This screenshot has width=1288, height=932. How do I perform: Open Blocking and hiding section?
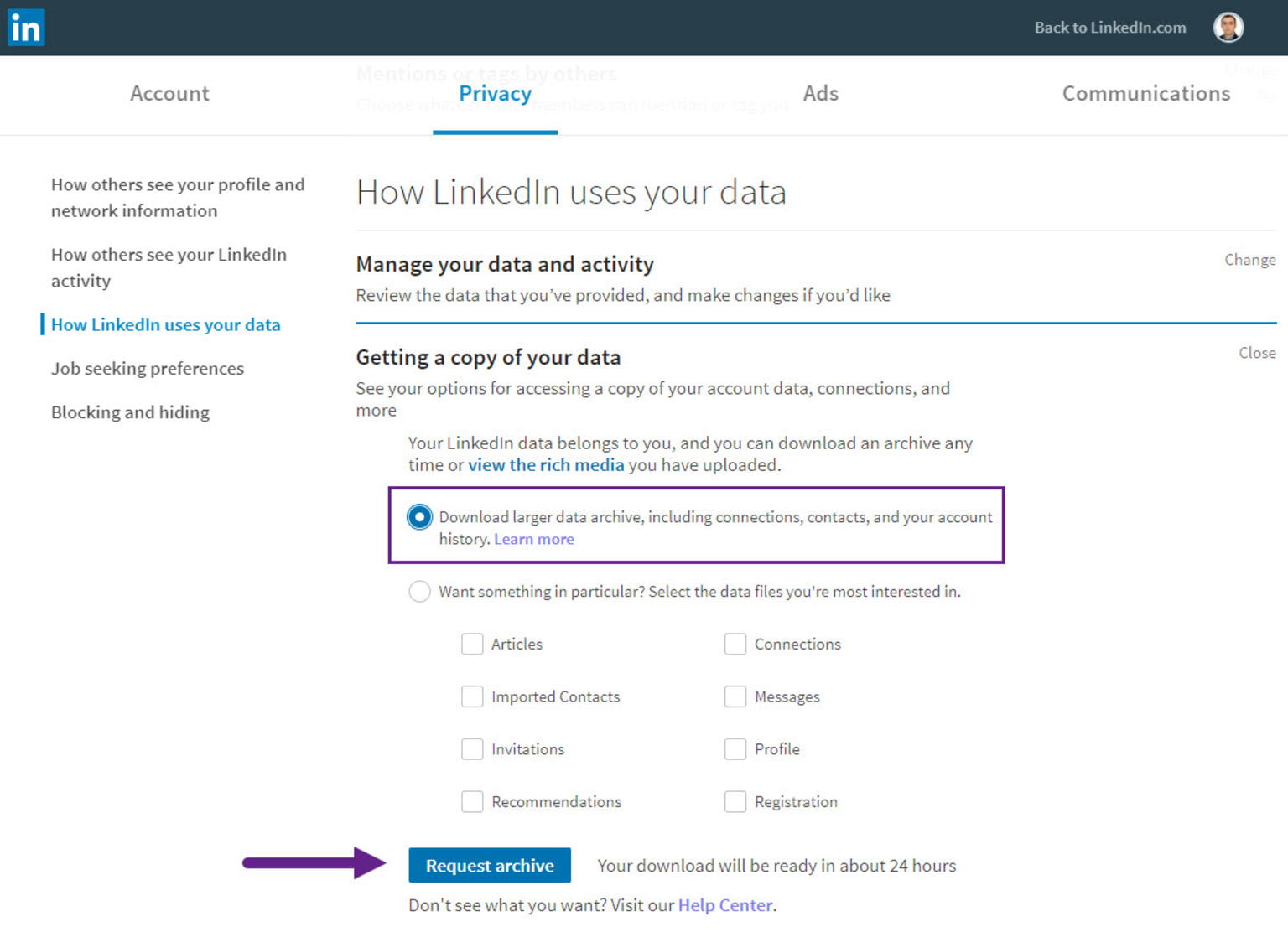pos(130,412)
